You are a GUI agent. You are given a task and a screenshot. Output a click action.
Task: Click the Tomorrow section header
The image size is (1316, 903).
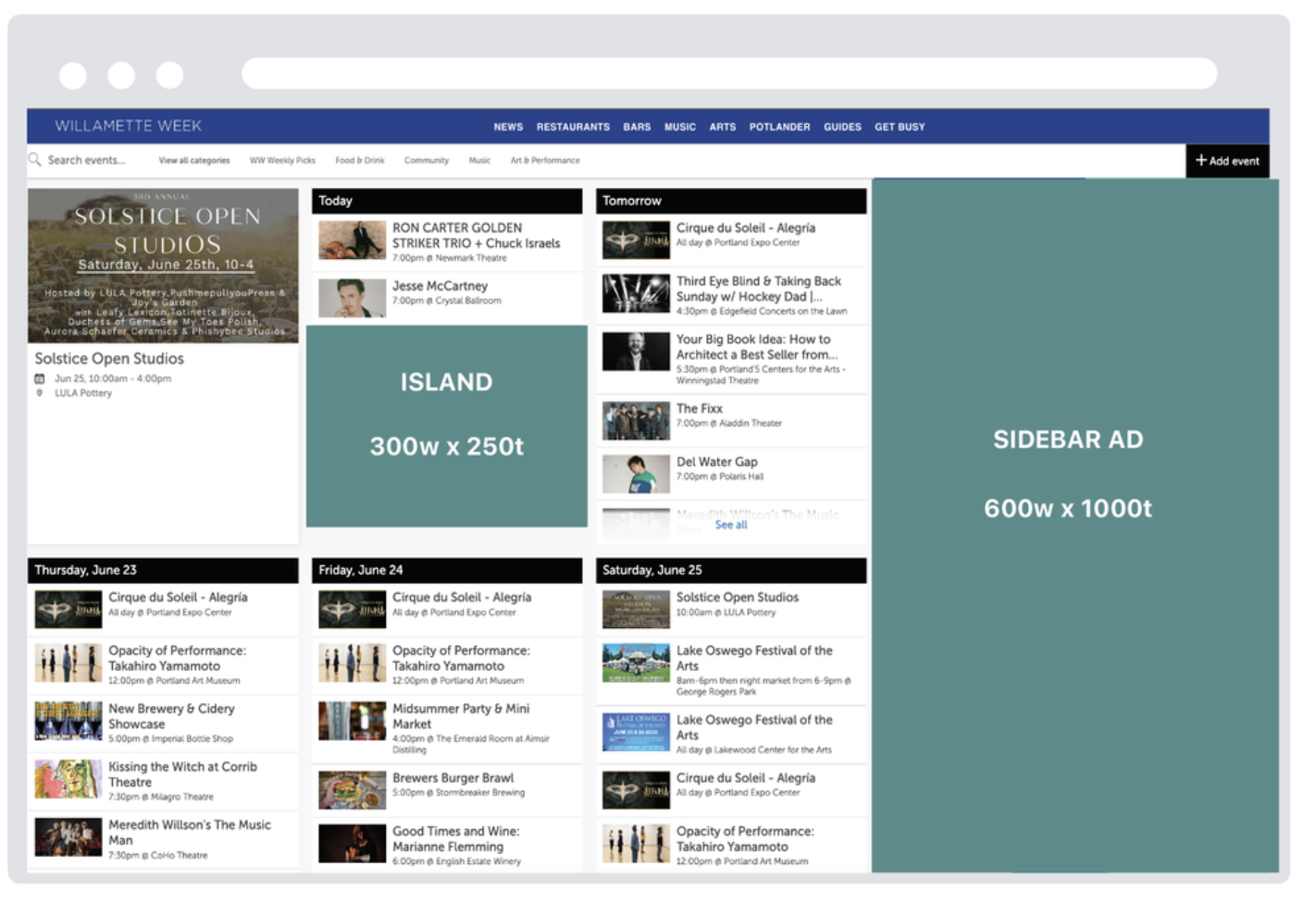(x=731, y=201)
